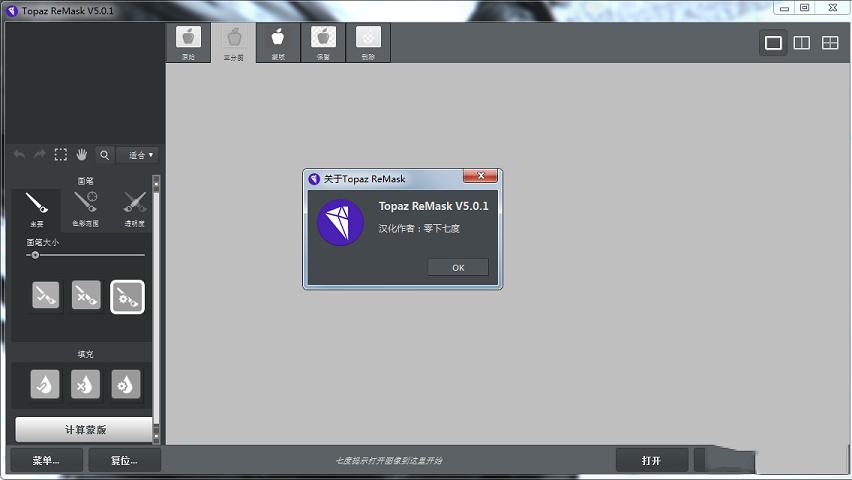This screenshot has height=480, width=852.
Task: Click the 画笔 brush section label
Action: coord(85,181)
